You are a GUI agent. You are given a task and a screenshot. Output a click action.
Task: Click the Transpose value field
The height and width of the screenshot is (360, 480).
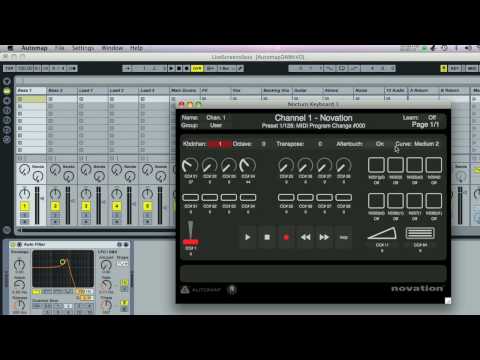point(320,144)
